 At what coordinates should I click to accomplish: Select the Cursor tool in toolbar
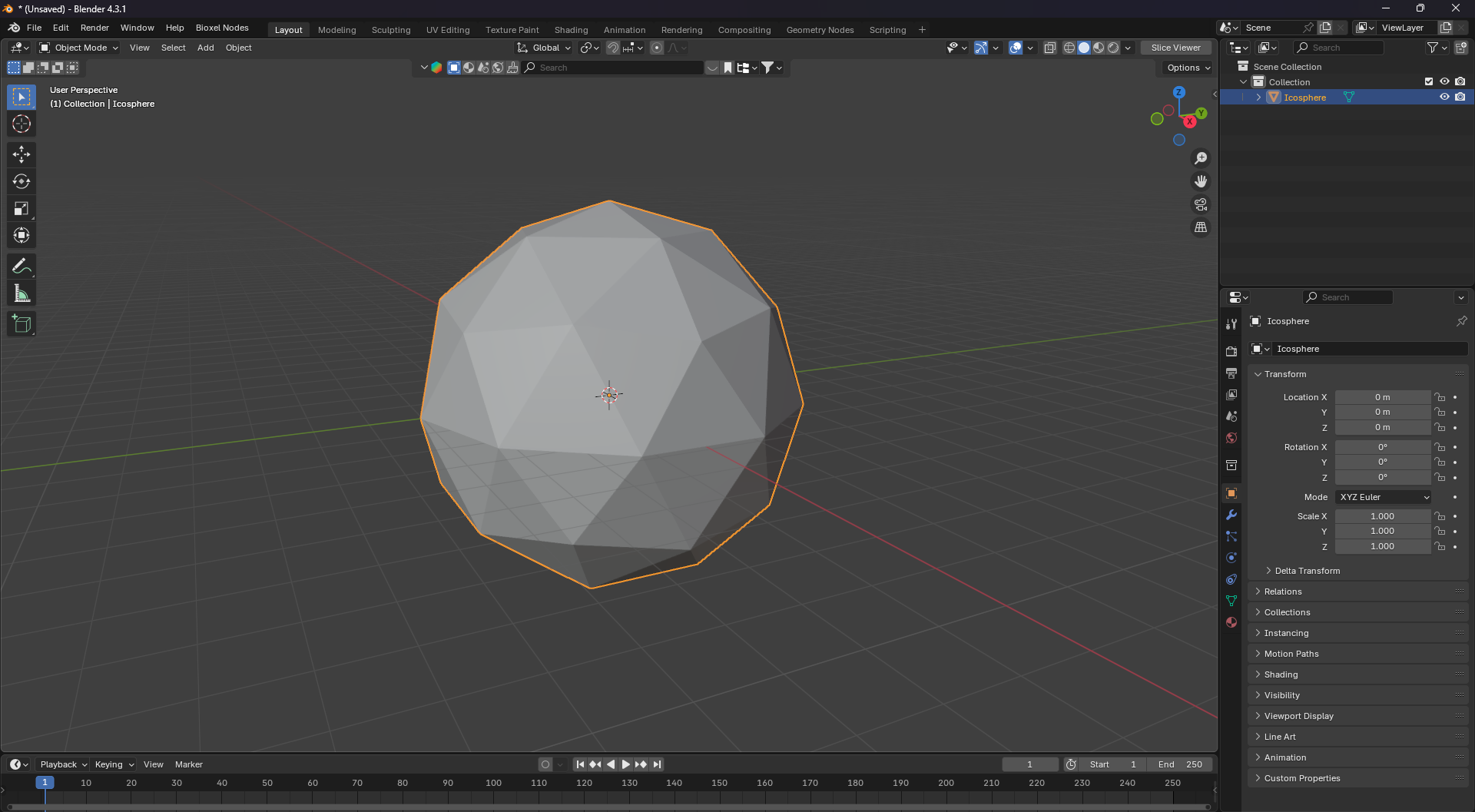click(22, 124)
